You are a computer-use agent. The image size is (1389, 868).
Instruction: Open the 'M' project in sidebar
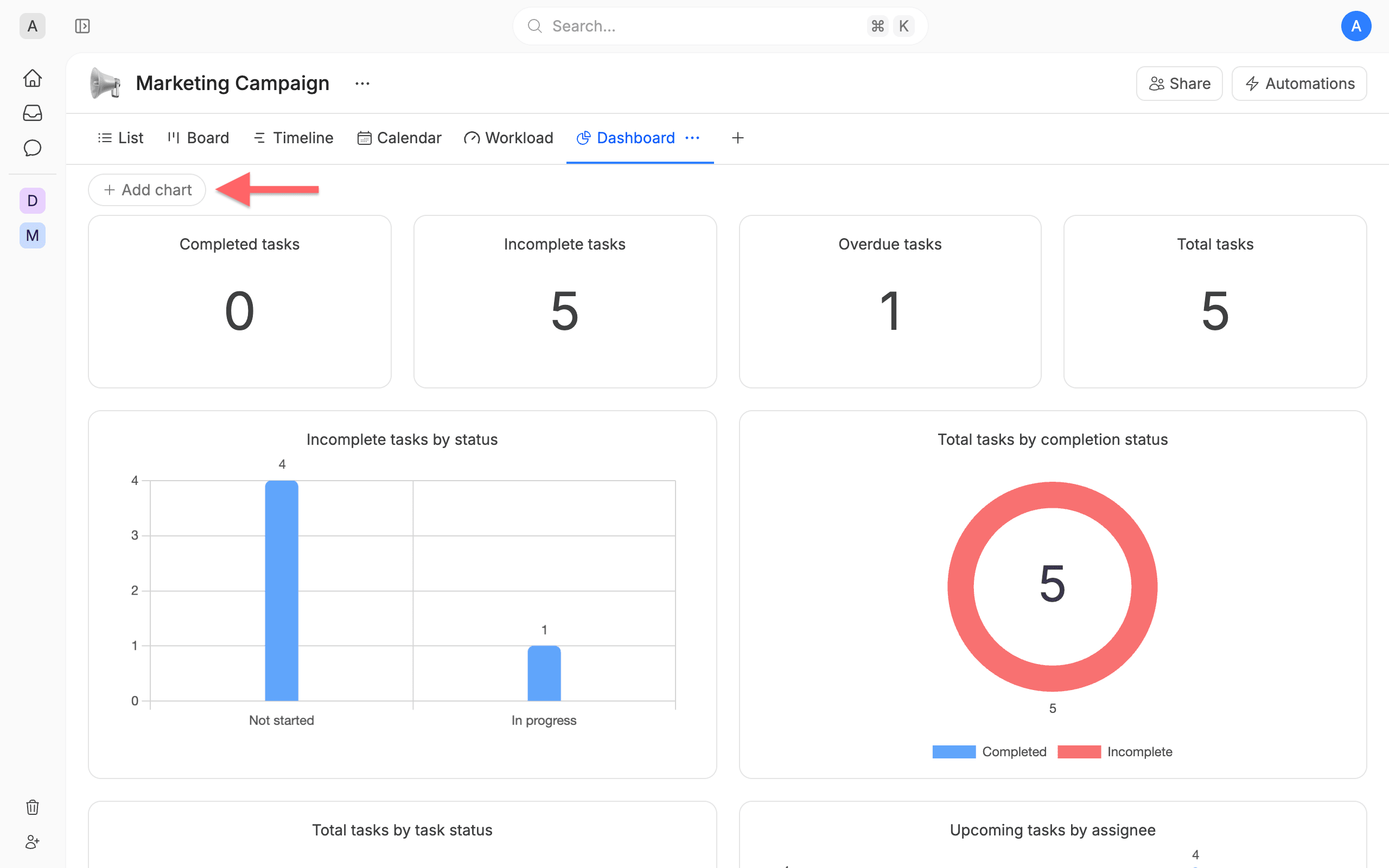pos(32,235)
